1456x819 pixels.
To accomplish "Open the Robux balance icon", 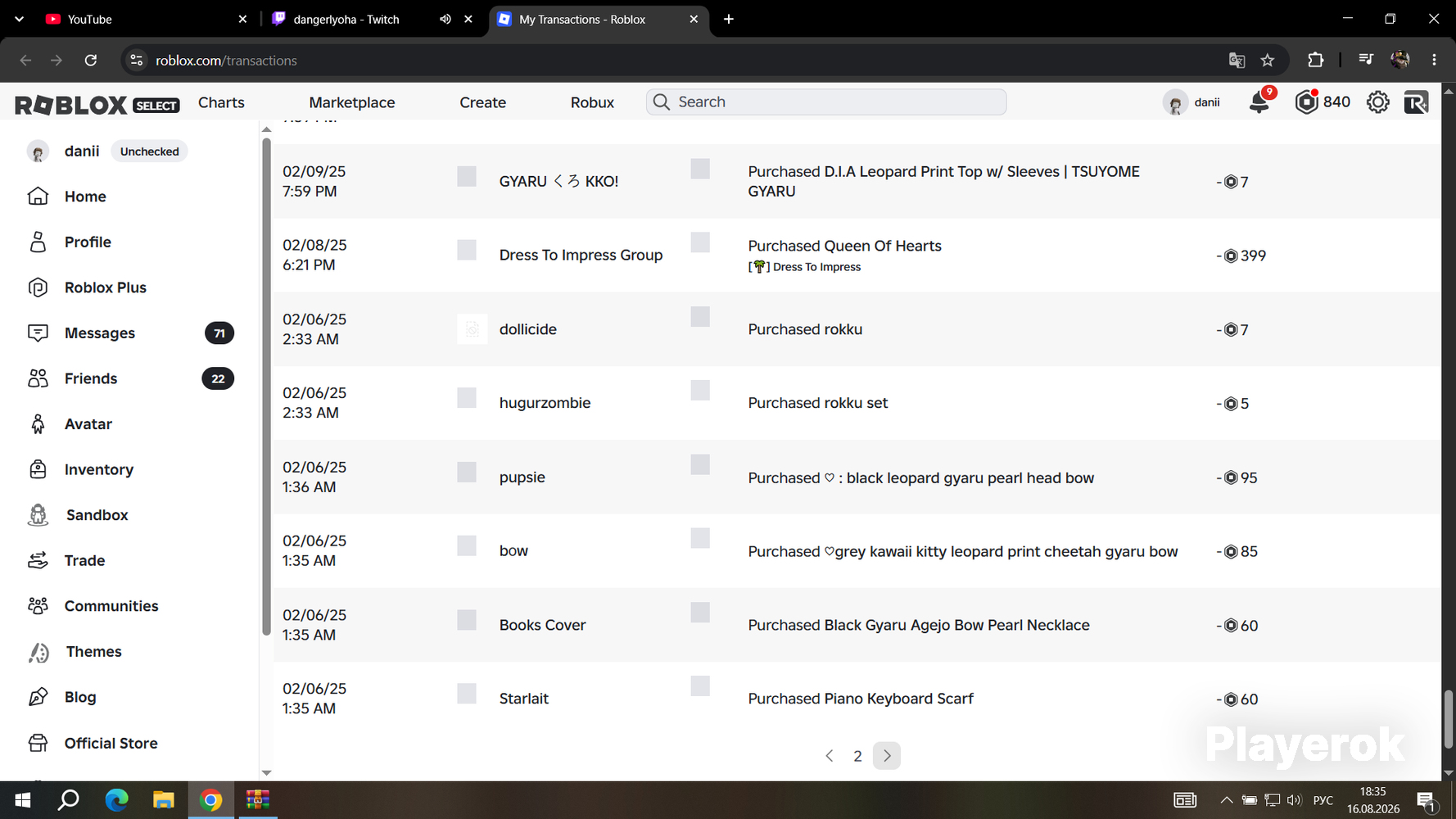I will pyautogui.click(x=1306, y=102).
